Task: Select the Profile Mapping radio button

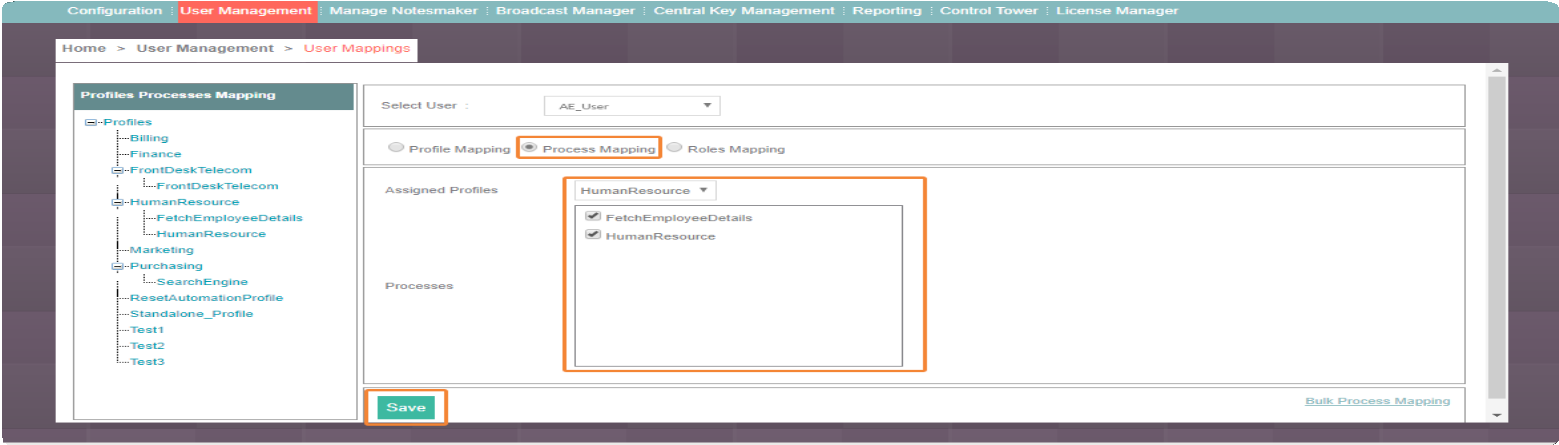Action: click(x=396, y=147)
